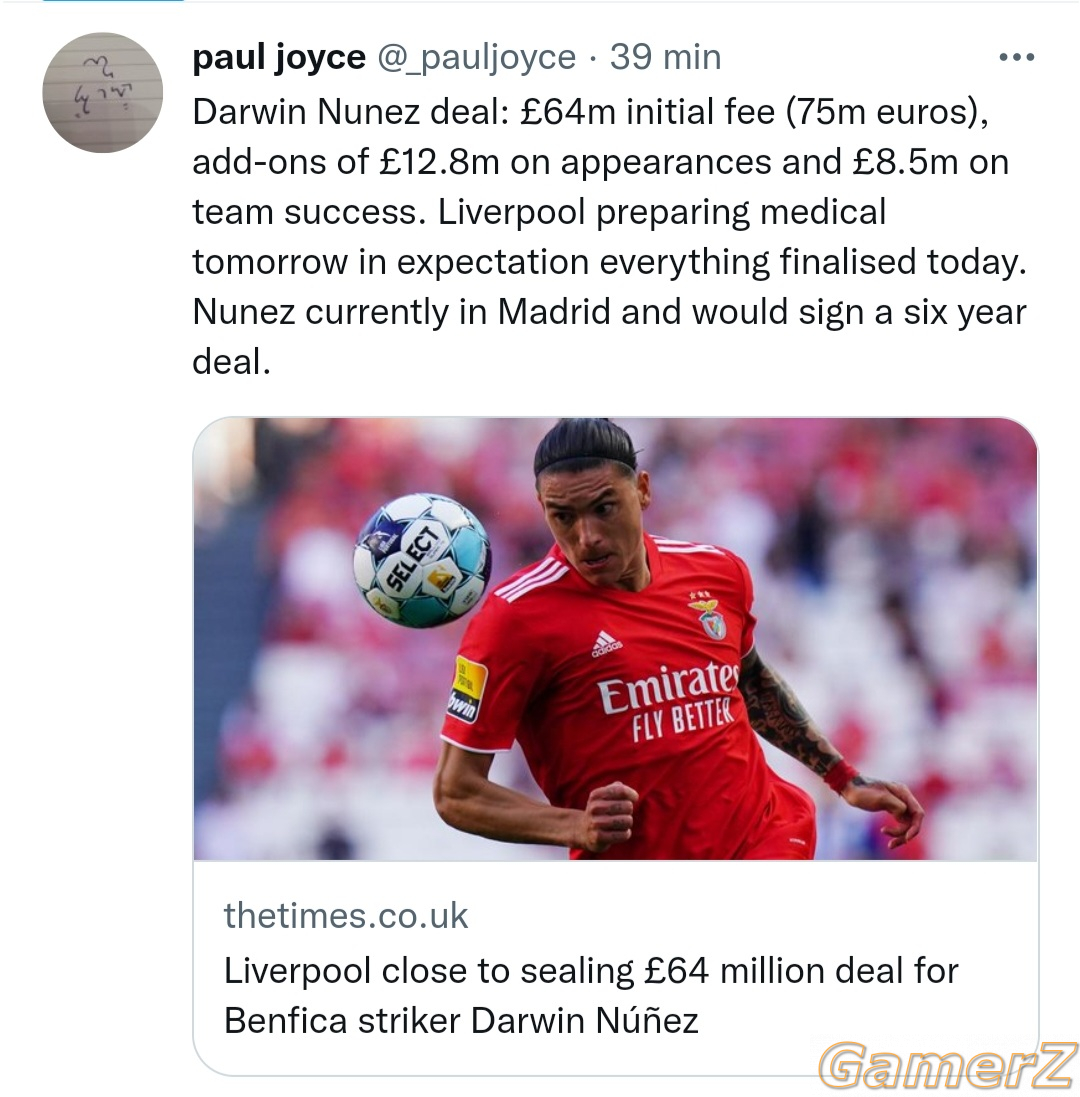Open the @_pauljoyce handle link
This screenshot has width=1080, height=1097.
pos(476,57)
